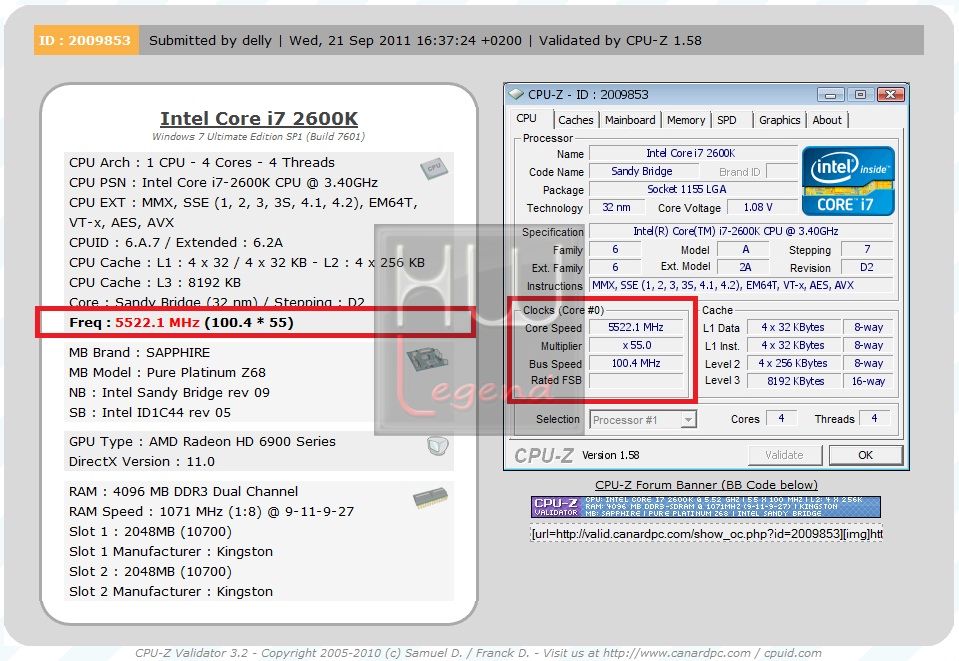Click the CPU-Z Validator forum banner image
959x661 pixels.
(x=706, y=507)
